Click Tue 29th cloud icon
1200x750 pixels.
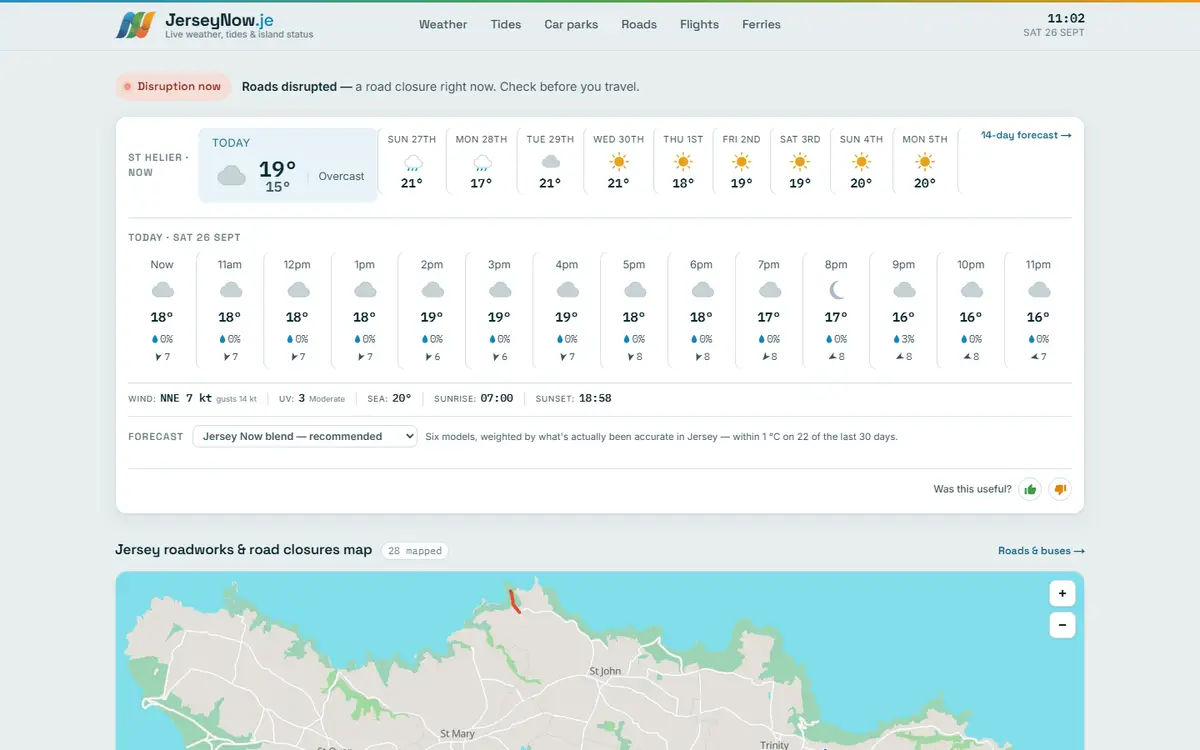point(550,161)
